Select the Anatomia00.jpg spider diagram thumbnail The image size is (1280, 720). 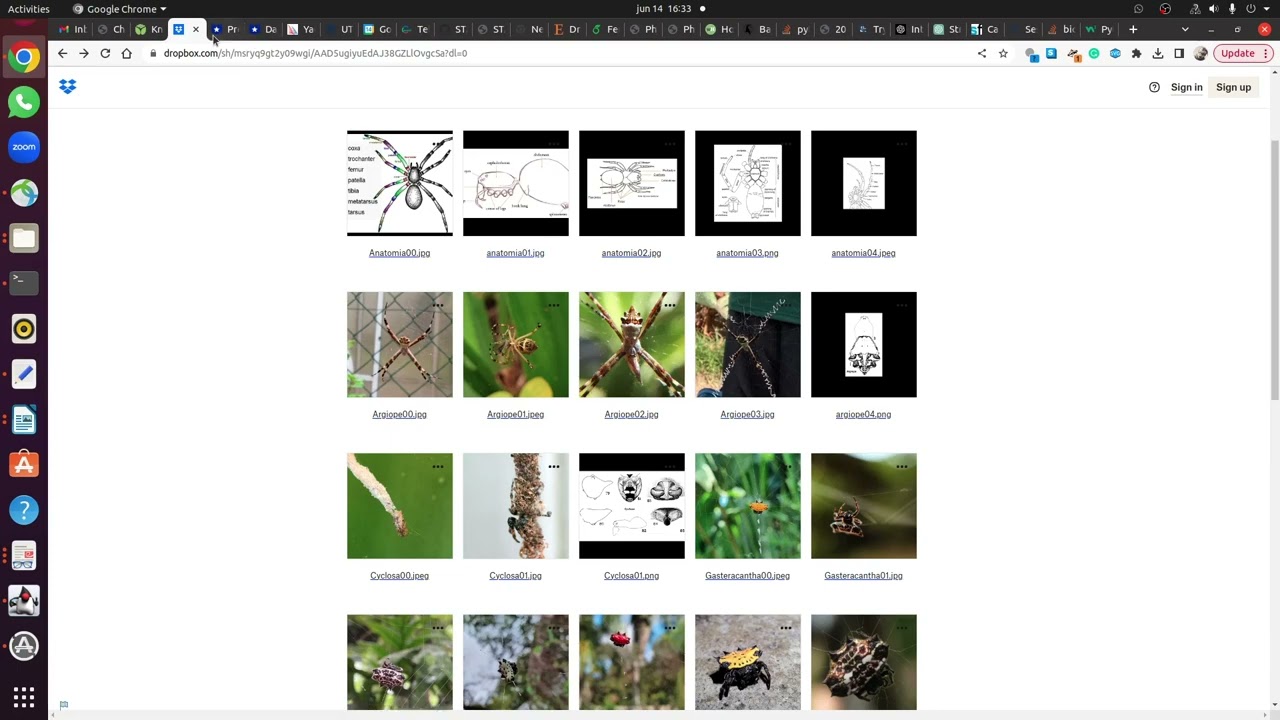click(x=400, y=184)
